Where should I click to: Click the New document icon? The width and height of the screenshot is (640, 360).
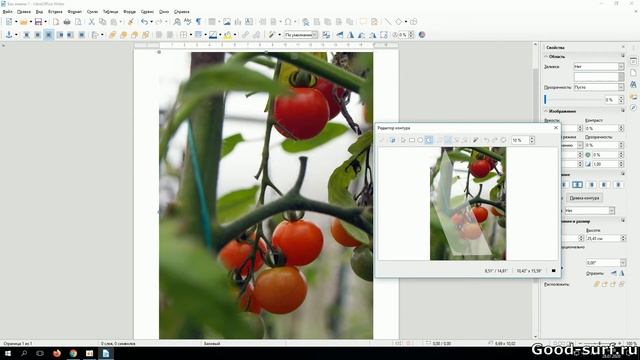[x=9, y=22]
